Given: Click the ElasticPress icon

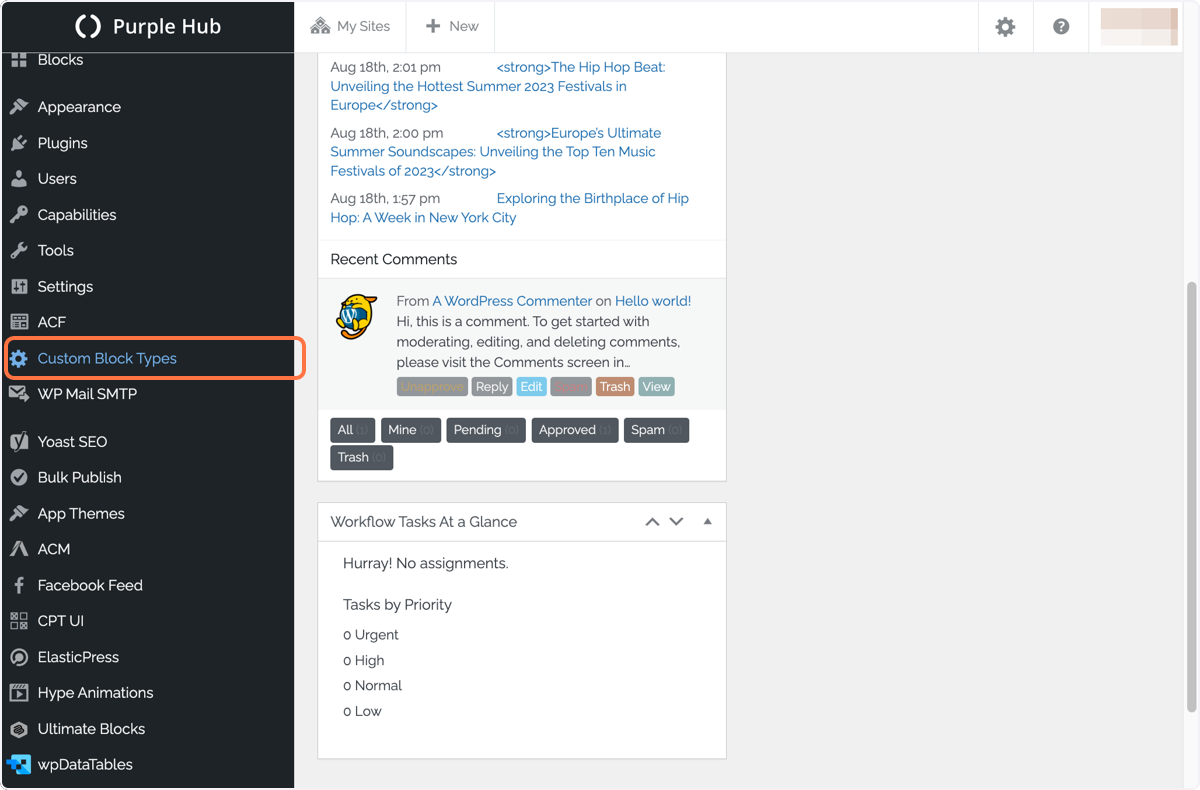Looking at the screenshot, I should 19,657.
